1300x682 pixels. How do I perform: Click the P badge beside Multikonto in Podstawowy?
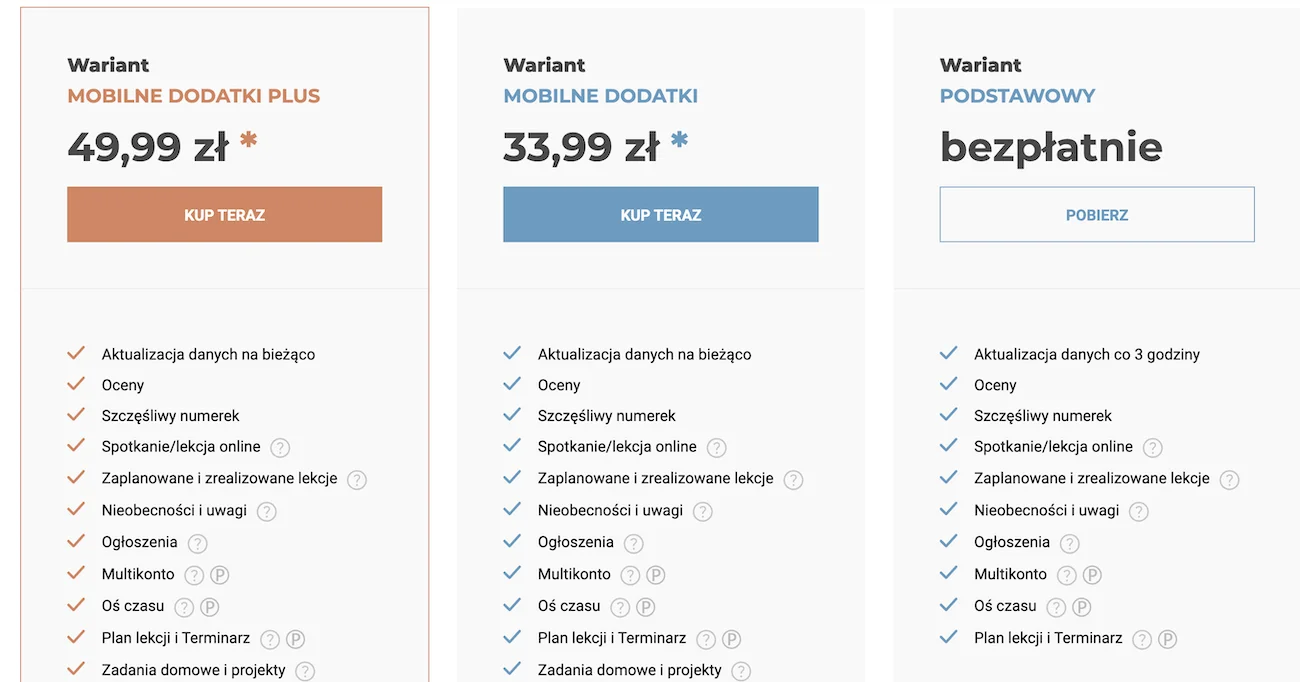pyautogui.click(x=1092, y=575)
